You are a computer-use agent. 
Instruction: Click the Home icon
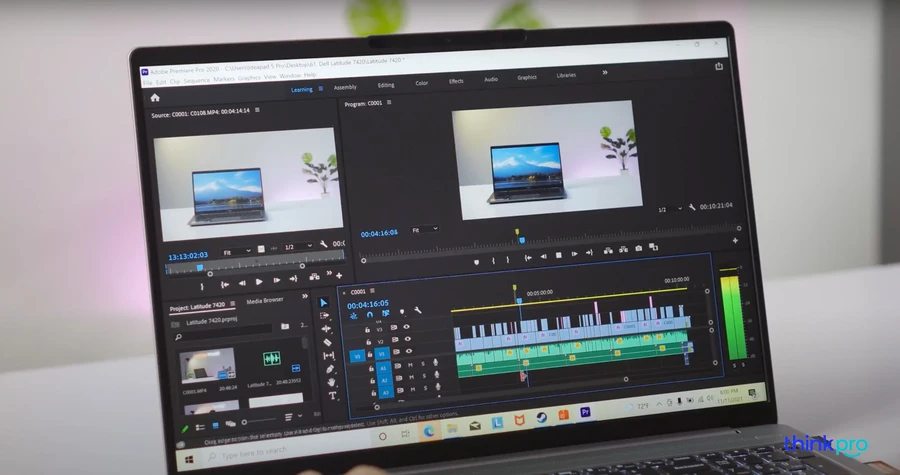155,98
